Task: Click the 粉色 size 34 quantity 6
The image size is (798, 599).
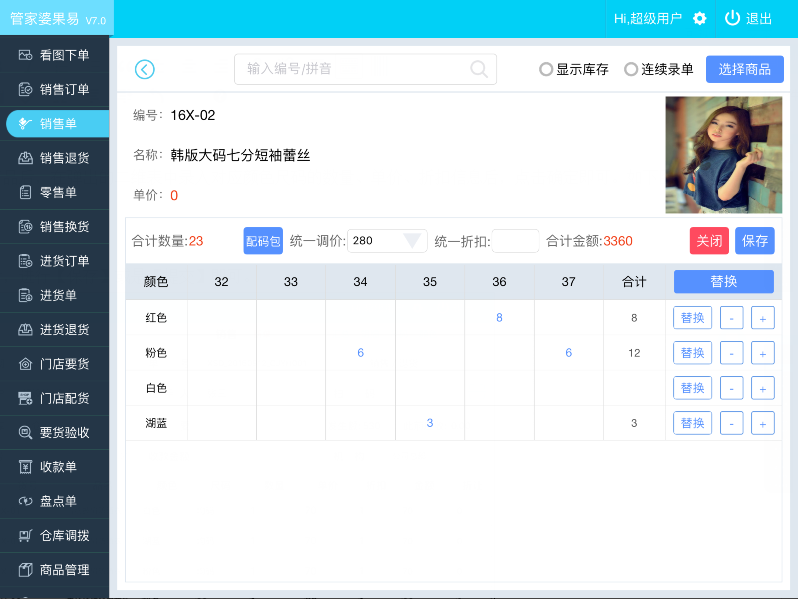Action: point(360,353)
